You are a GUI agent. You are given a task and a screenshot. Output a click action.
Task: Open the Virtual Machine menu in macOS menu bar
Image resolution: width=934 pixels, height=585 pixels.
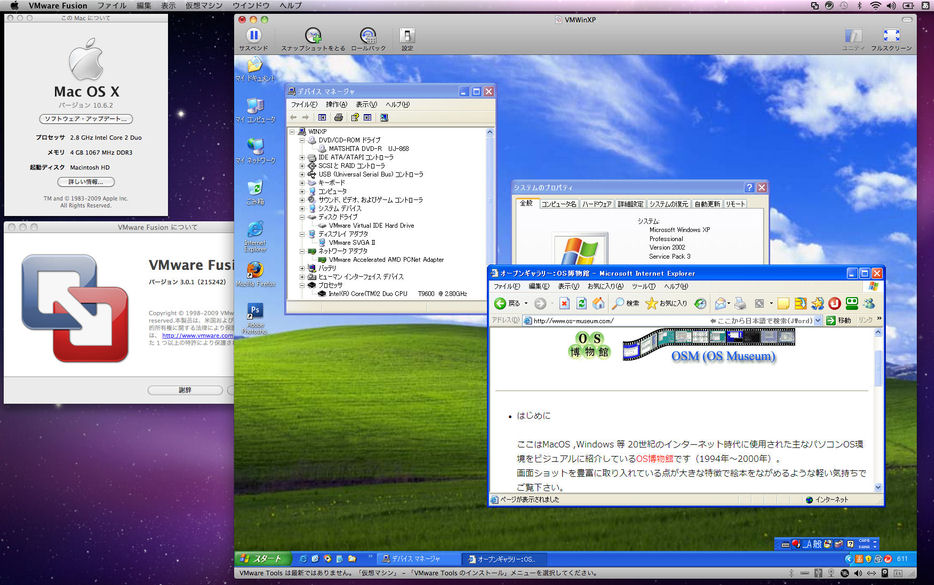click(204, 5)
